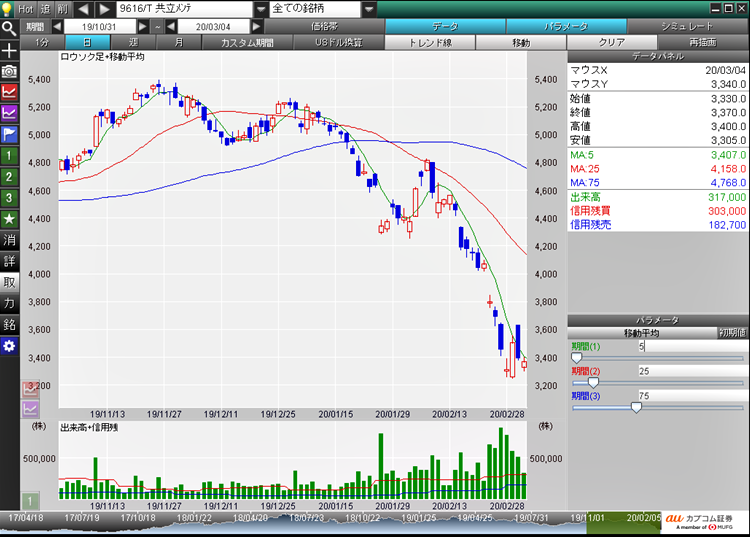Screen dimensions: 750x537
Task: Open the magnifier search tool
Action: point(9,28)
